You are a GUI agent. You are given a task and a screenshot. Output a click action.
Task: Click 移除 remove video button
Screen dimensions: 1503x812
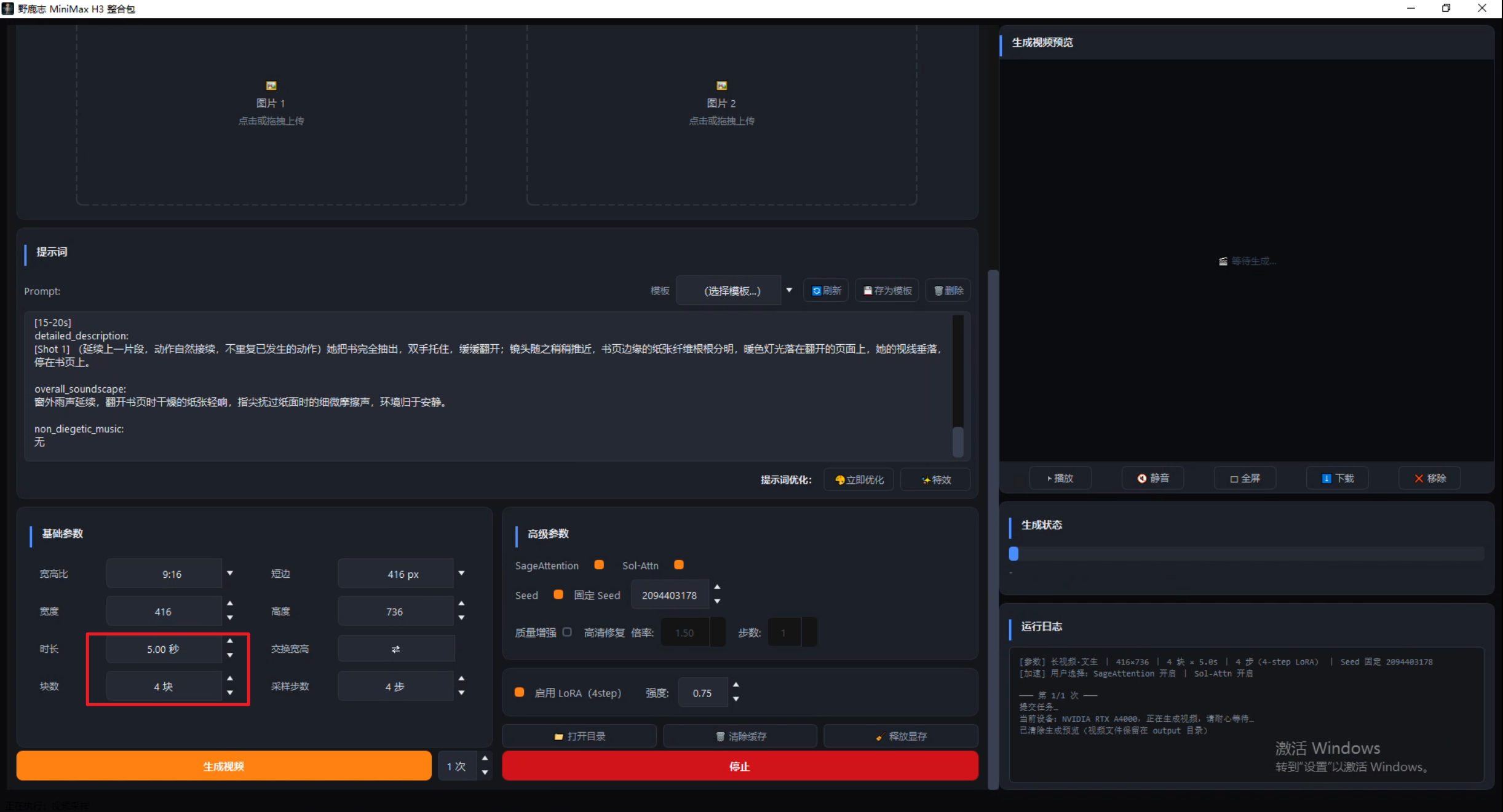click(x=1429, y=478)
